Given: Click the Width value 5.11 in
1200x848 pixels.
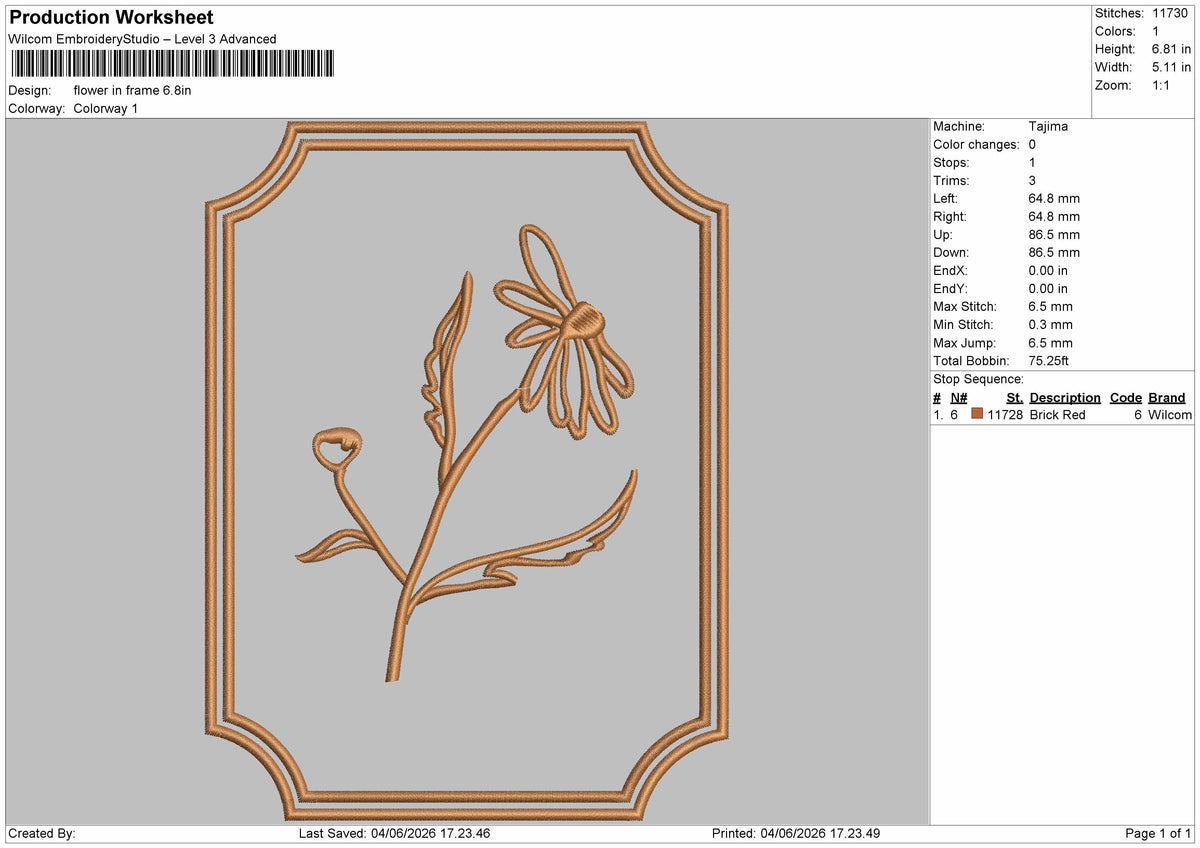Looking at the screenshot, I should (x=1171, y=67).
